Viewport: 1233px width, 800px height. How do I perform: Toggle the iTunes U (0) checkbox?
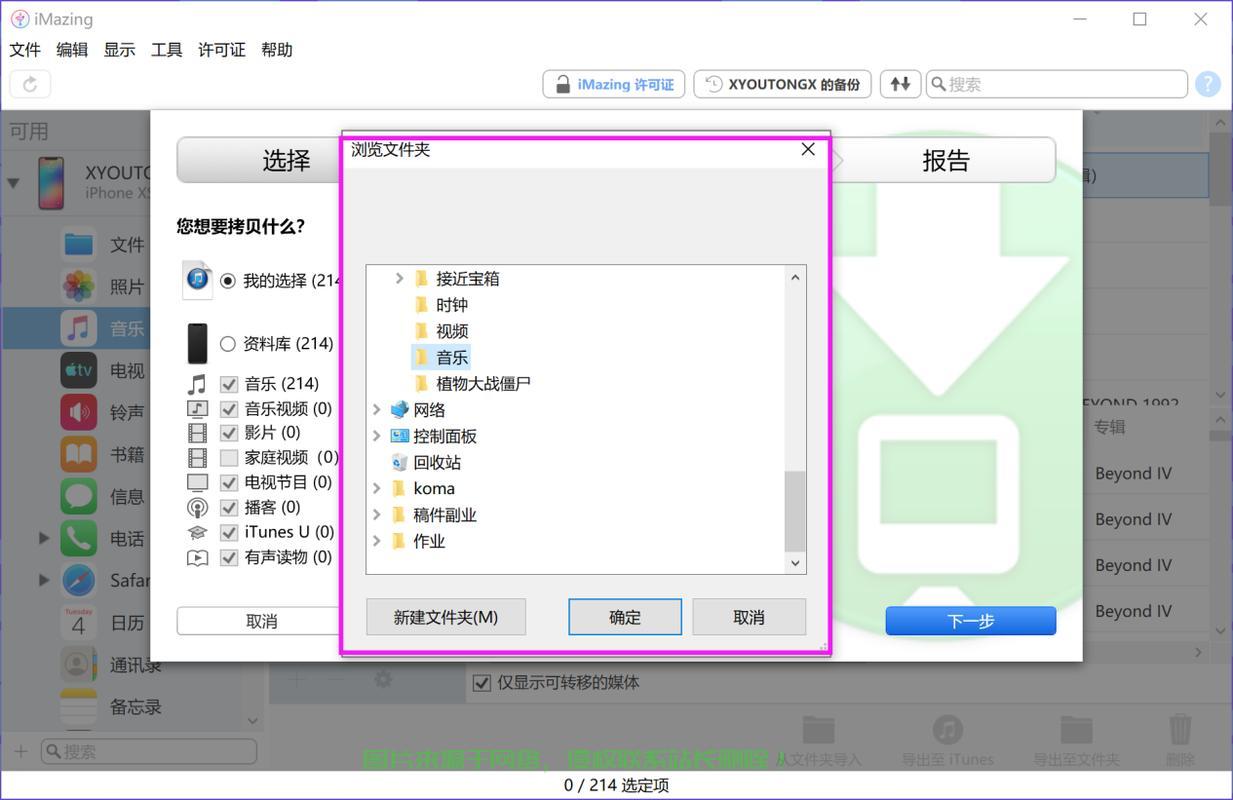228,532
